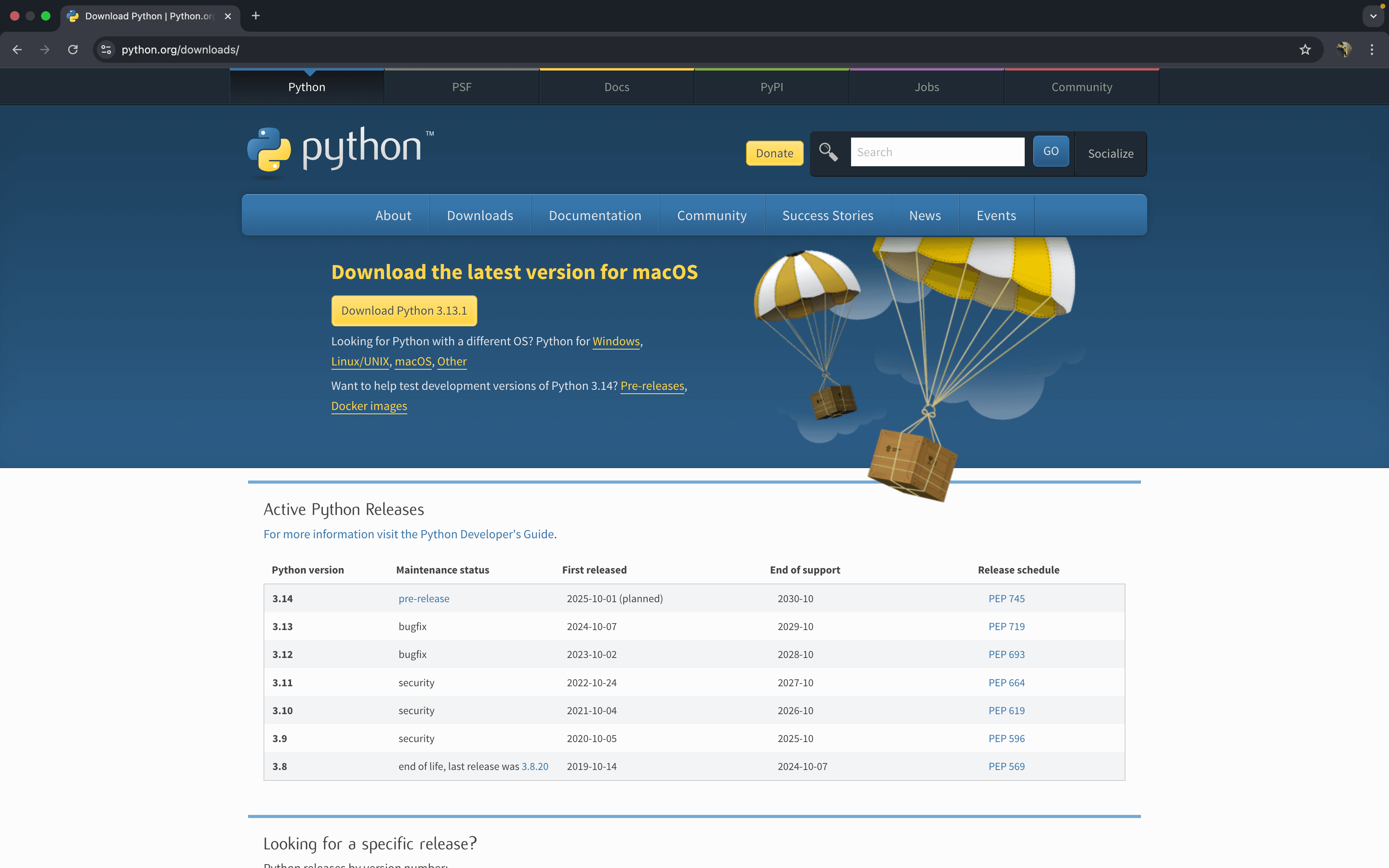Open the PEP 596 release schedule link
Viewport: 1389px width, 868px height.
(1006, 738)
